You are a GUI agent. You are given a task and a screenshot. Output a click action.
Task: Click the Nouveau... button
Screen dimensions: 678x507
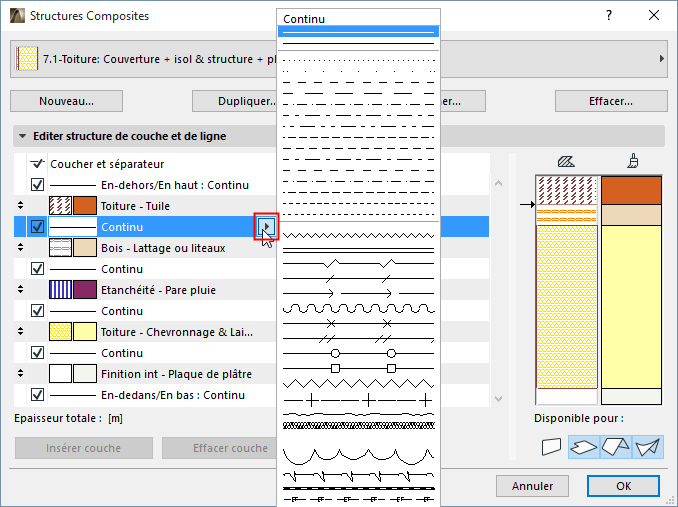click(67, 101)
